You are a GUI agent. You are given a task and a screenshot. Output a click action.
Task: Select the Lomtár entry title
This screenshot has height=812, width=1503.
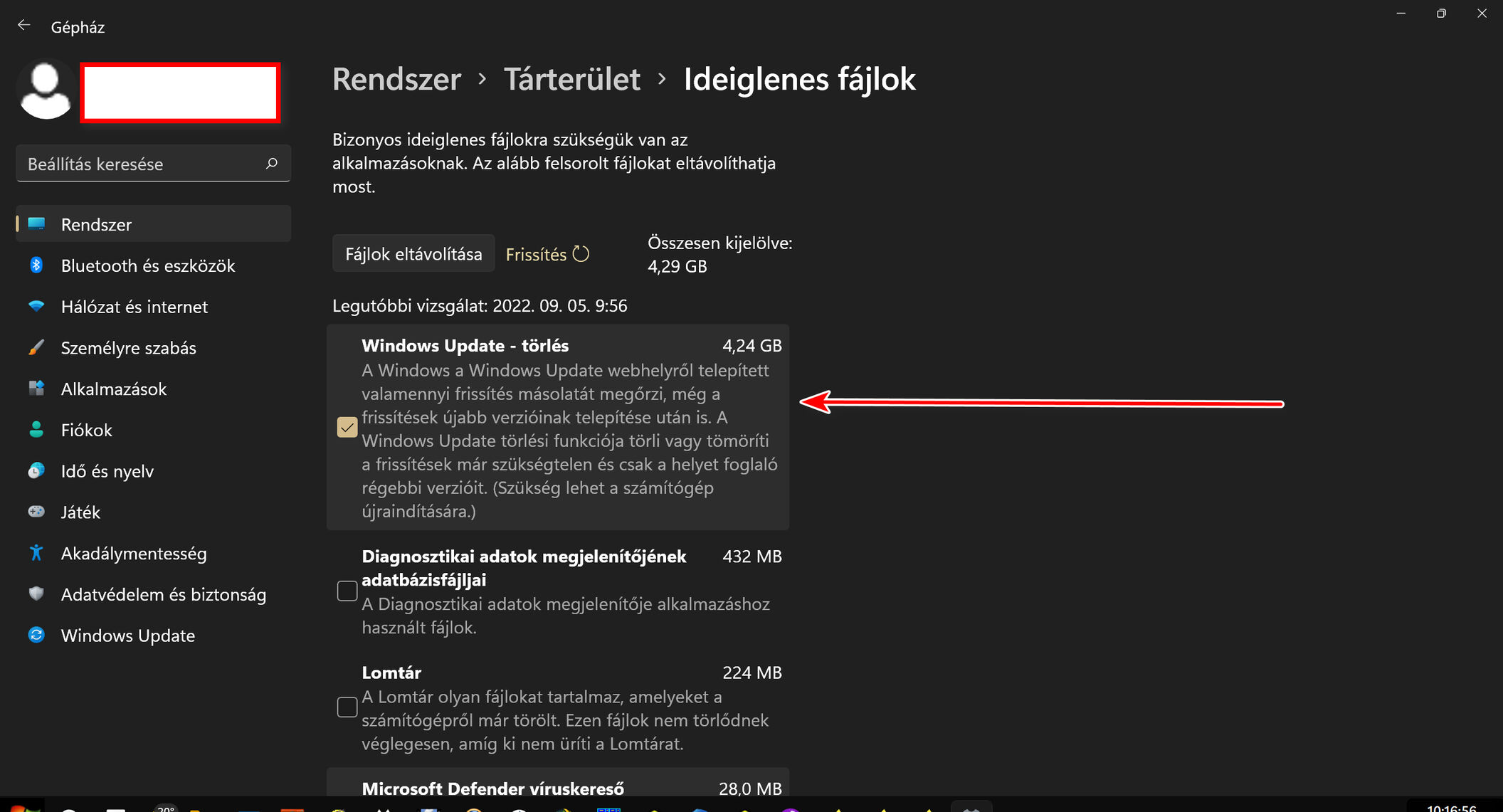391,673
